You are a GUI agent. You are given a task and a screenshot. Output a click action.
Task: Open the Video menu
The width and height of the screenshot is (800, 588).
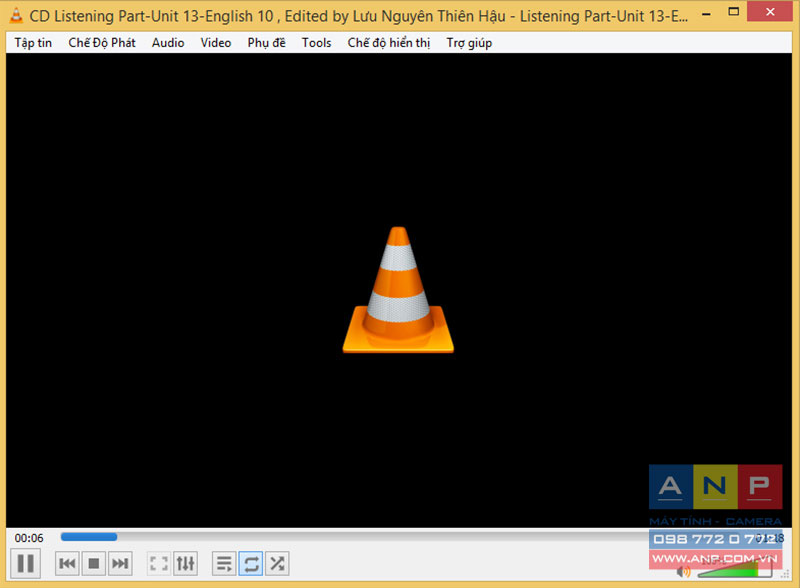[216, 43]
